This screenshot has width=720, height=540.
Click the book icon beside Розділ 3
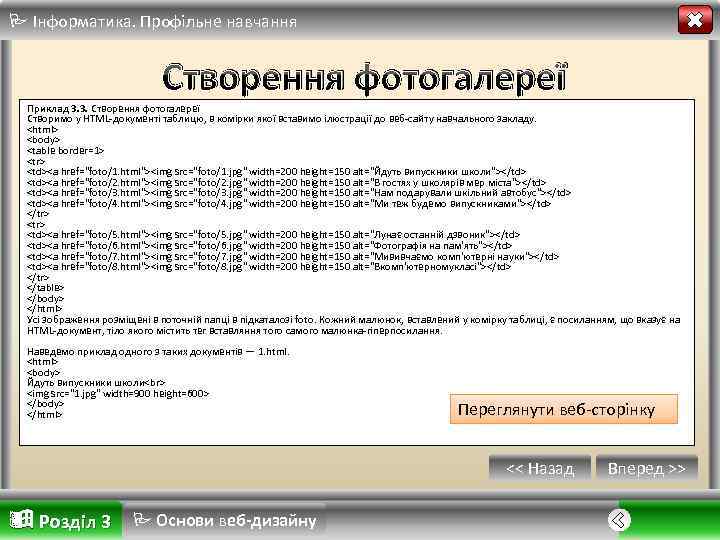point(22,519)
